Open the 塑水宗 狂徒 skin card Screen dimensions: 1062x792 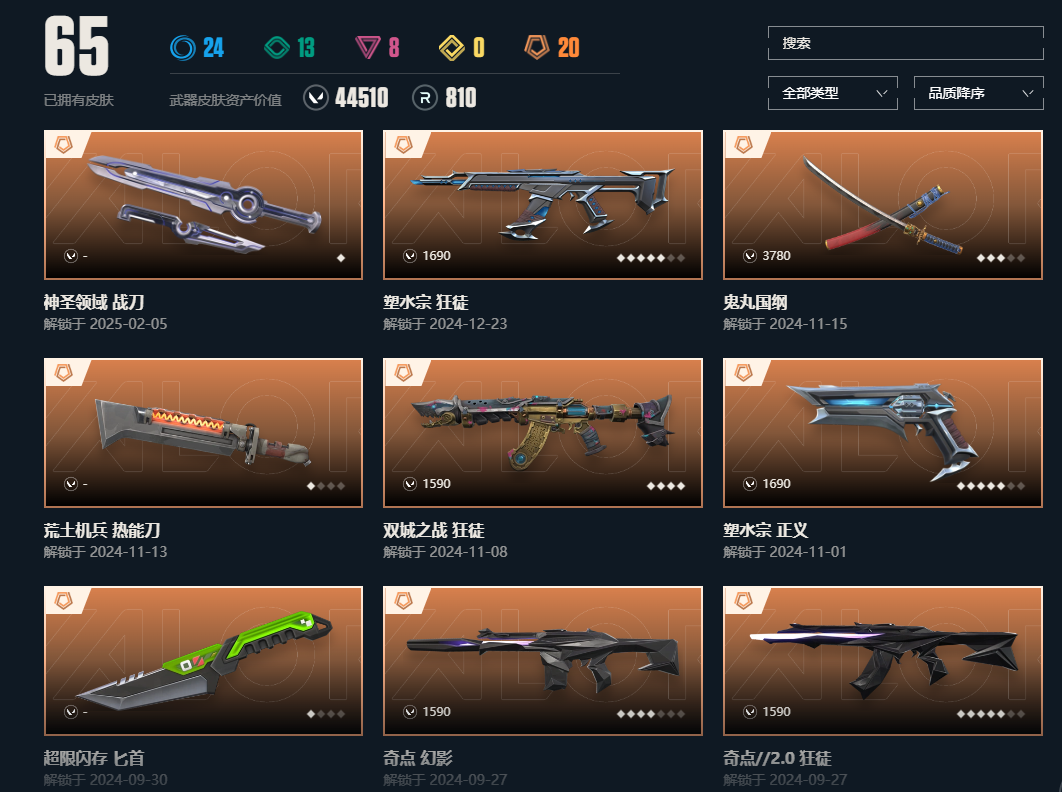coord(543,205)
